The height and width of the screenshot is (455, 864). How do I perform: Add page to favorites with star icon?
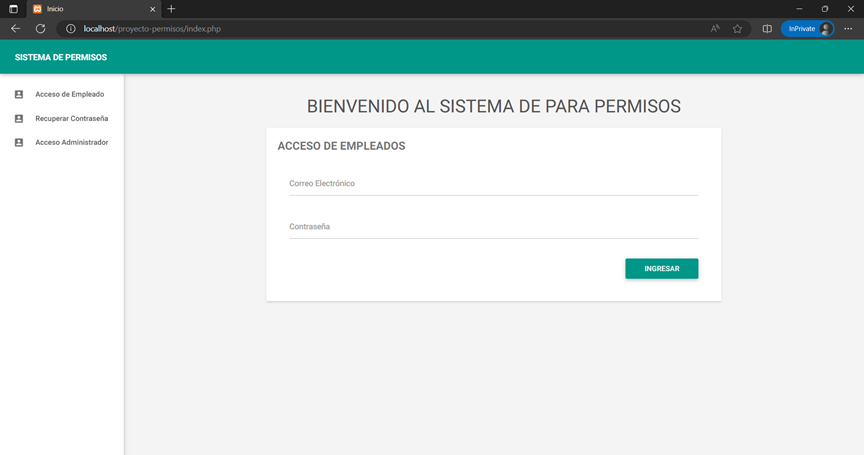click(738, 29)
